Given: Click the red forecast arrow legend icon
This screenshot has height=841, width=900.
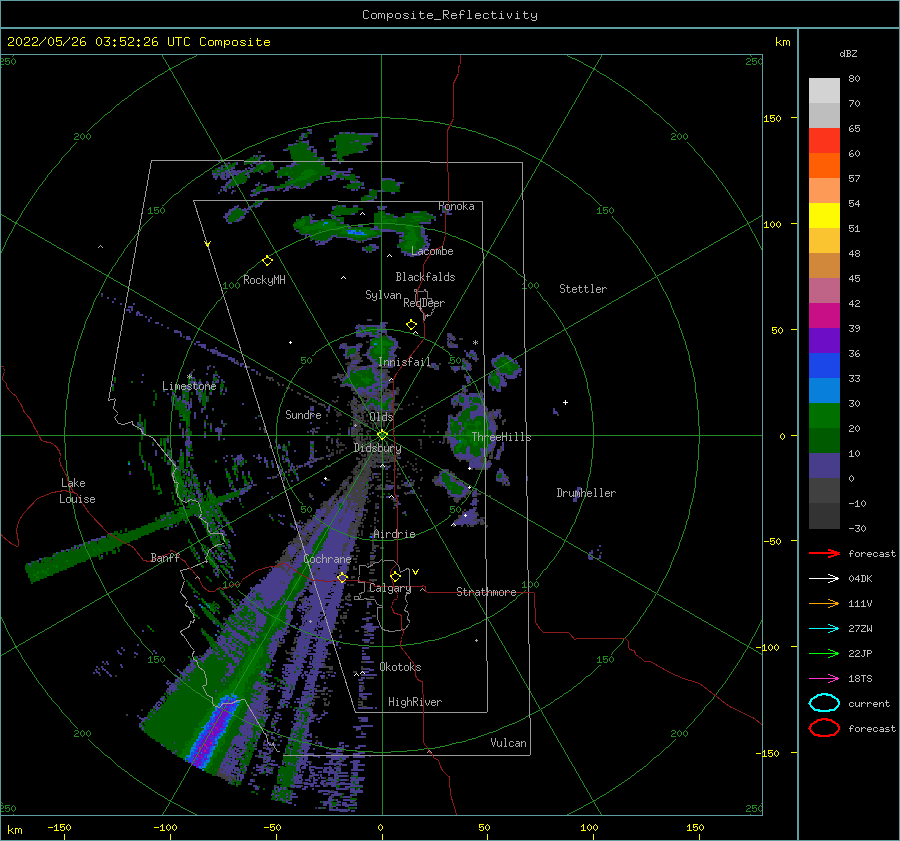Looking at the screenshot, I should click(x=824, y=553).
